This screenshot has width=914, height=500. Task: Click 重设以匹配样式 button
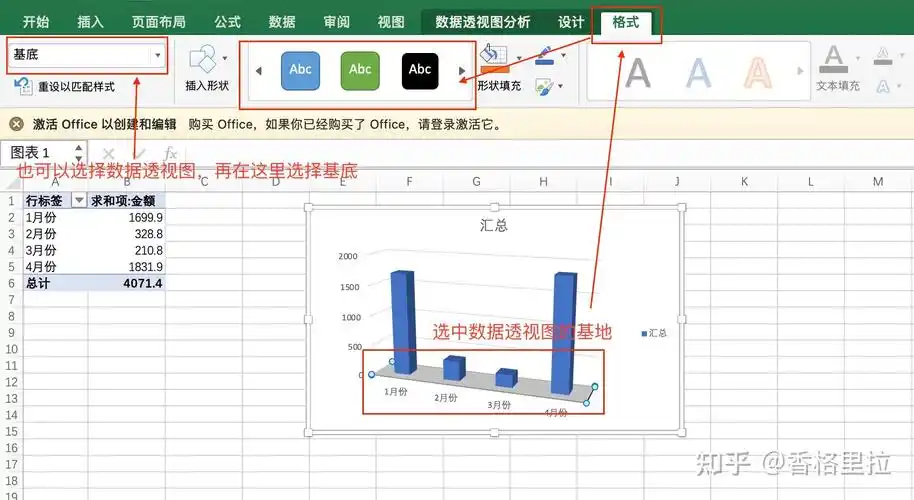click(x=64, y=86)
